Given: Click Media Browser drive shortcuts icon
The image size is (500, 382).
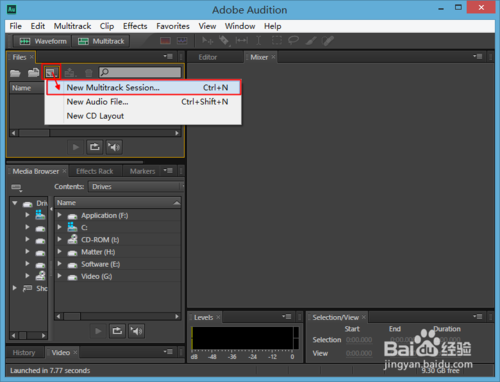Looking at the screenshot, I should (x=16, y=188).
